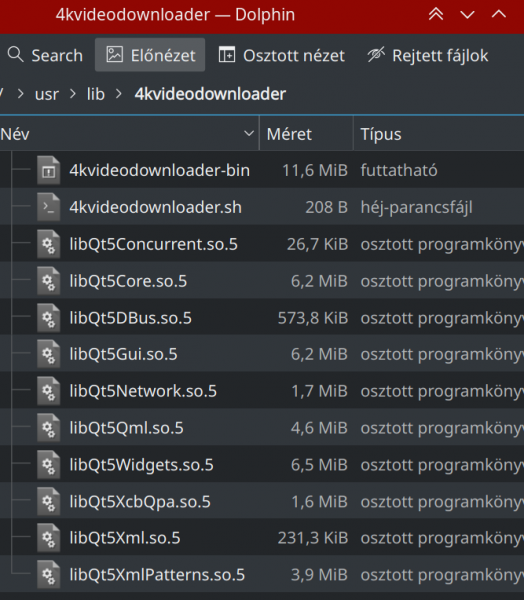Viewport: 524px width, 600px height.
Task: Click the 1,7 MiB size cell
Action: click(x=320, y=391)
